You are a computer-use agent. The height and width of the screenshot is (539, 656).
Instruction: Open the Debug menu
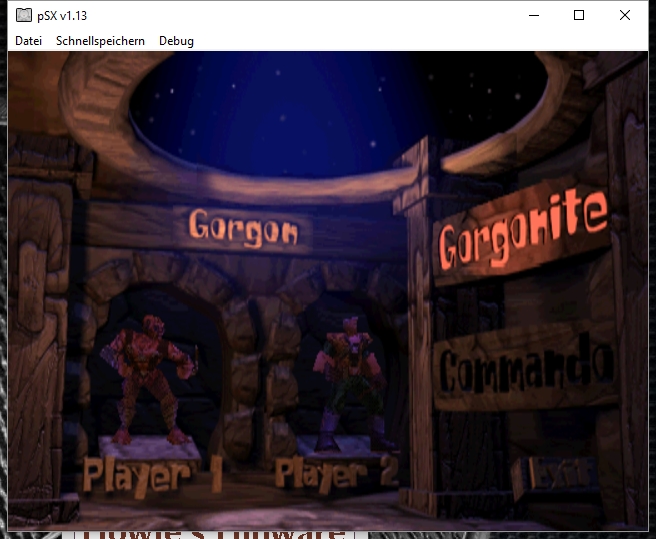click(x=177, y=41)
